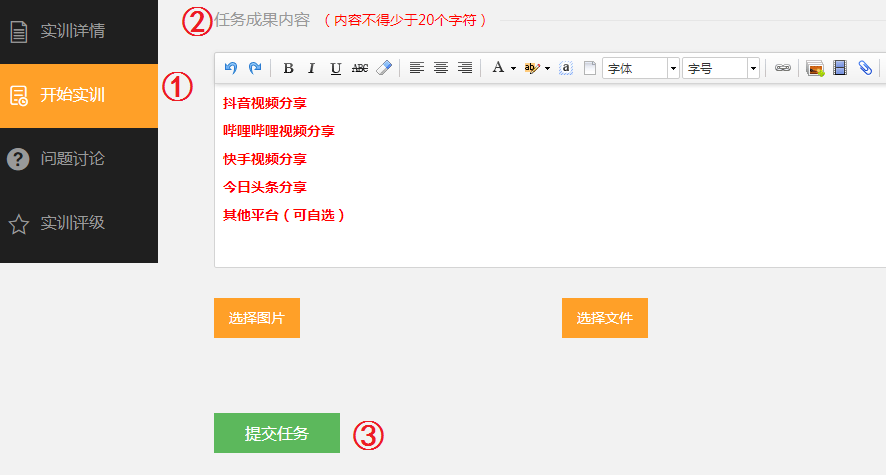Click the redo arrow in editor toolbar
This screenshot has width=886, height=475.
coord(255,68)
